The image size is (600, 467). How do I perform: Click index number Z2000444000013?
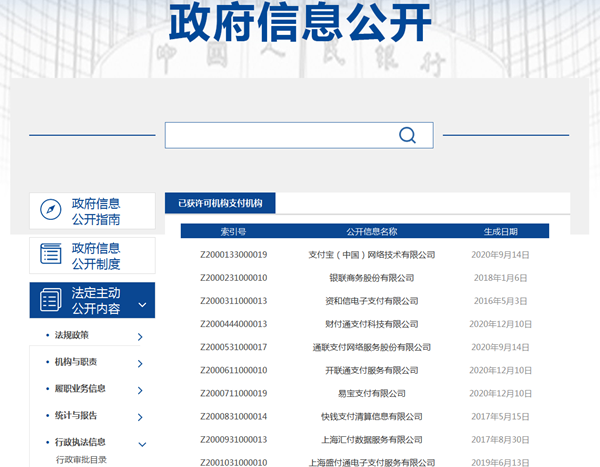[233, 324]
